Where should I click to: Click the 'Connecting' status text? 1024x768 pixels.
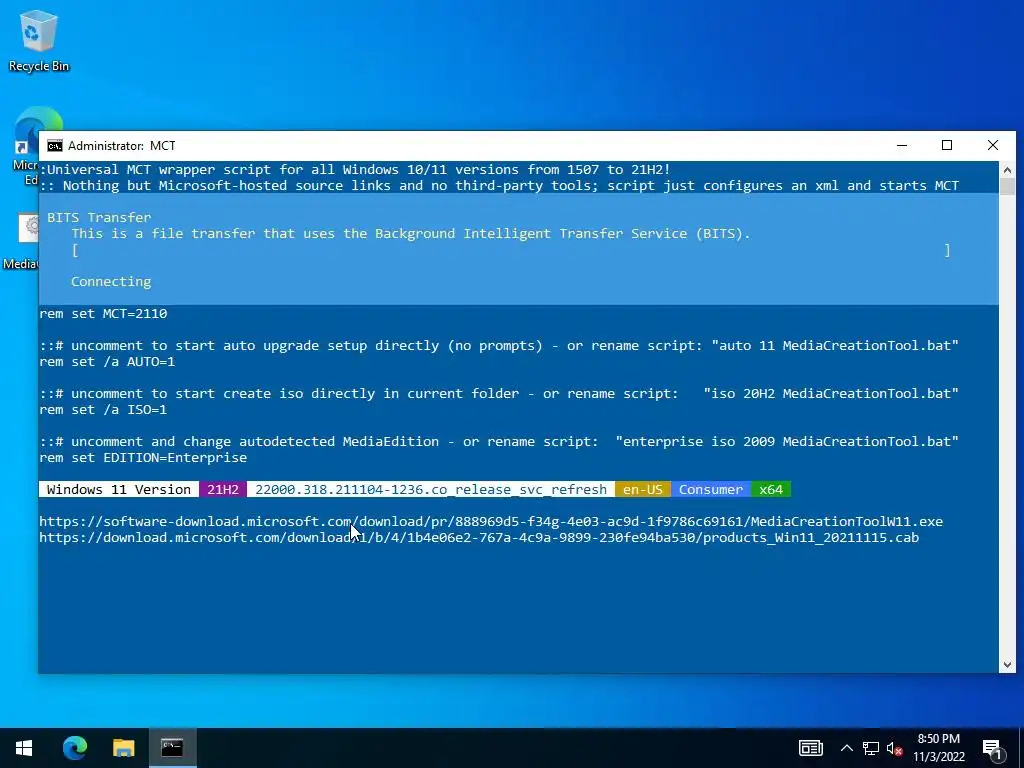(x=111, y=281)
